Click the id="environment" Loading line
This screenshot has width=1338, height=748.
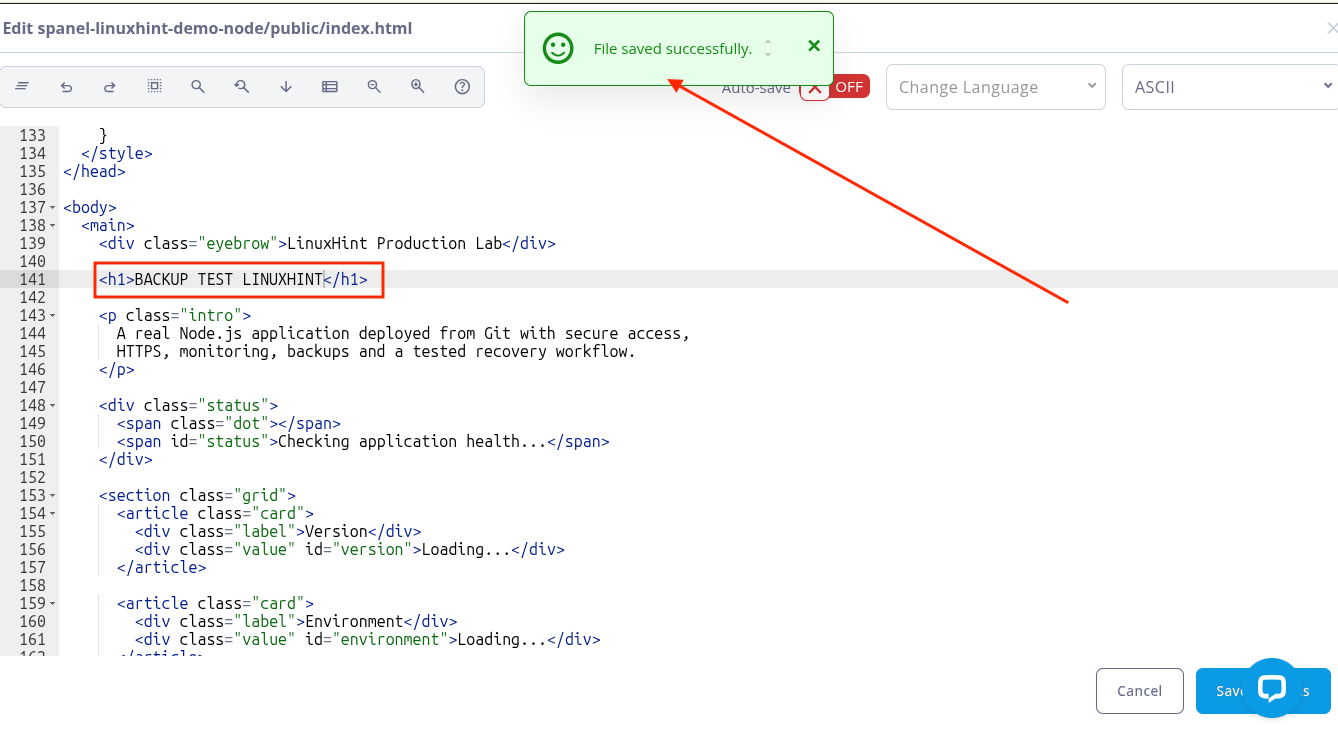point(368,640)
